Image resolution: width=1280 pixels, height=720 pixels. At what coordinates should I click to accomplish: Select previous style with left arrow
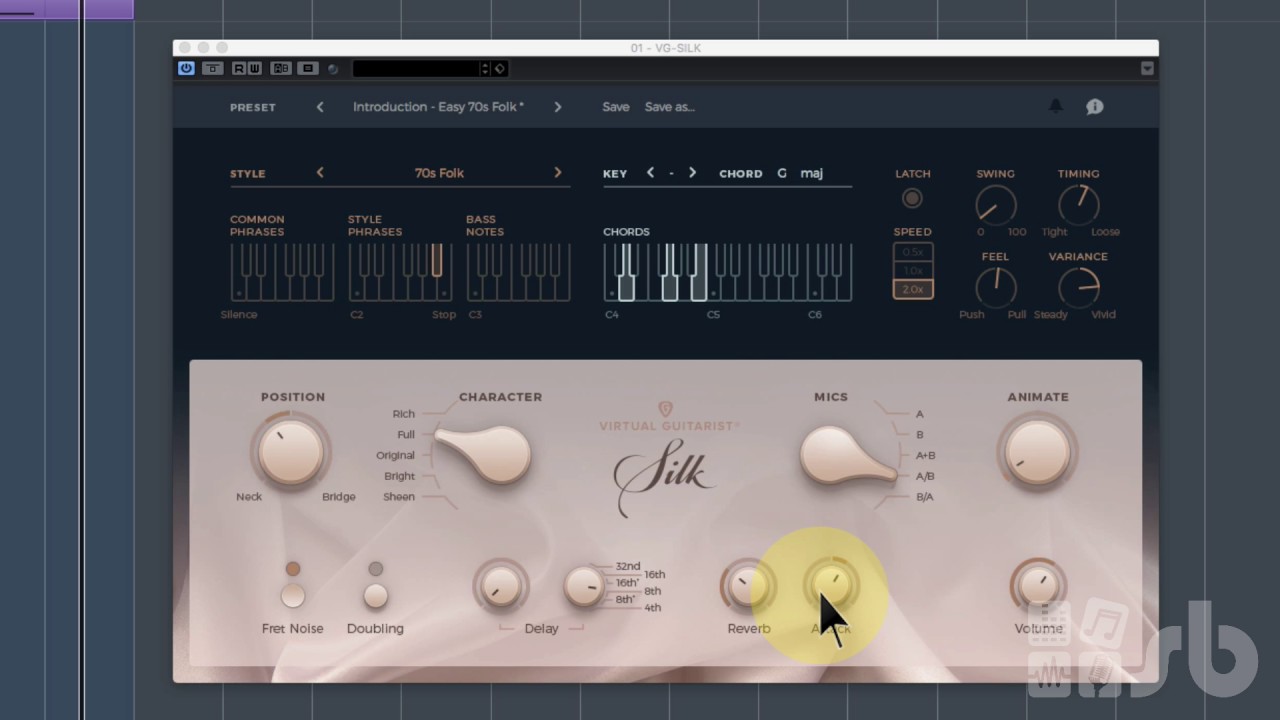tap(320, 172)
